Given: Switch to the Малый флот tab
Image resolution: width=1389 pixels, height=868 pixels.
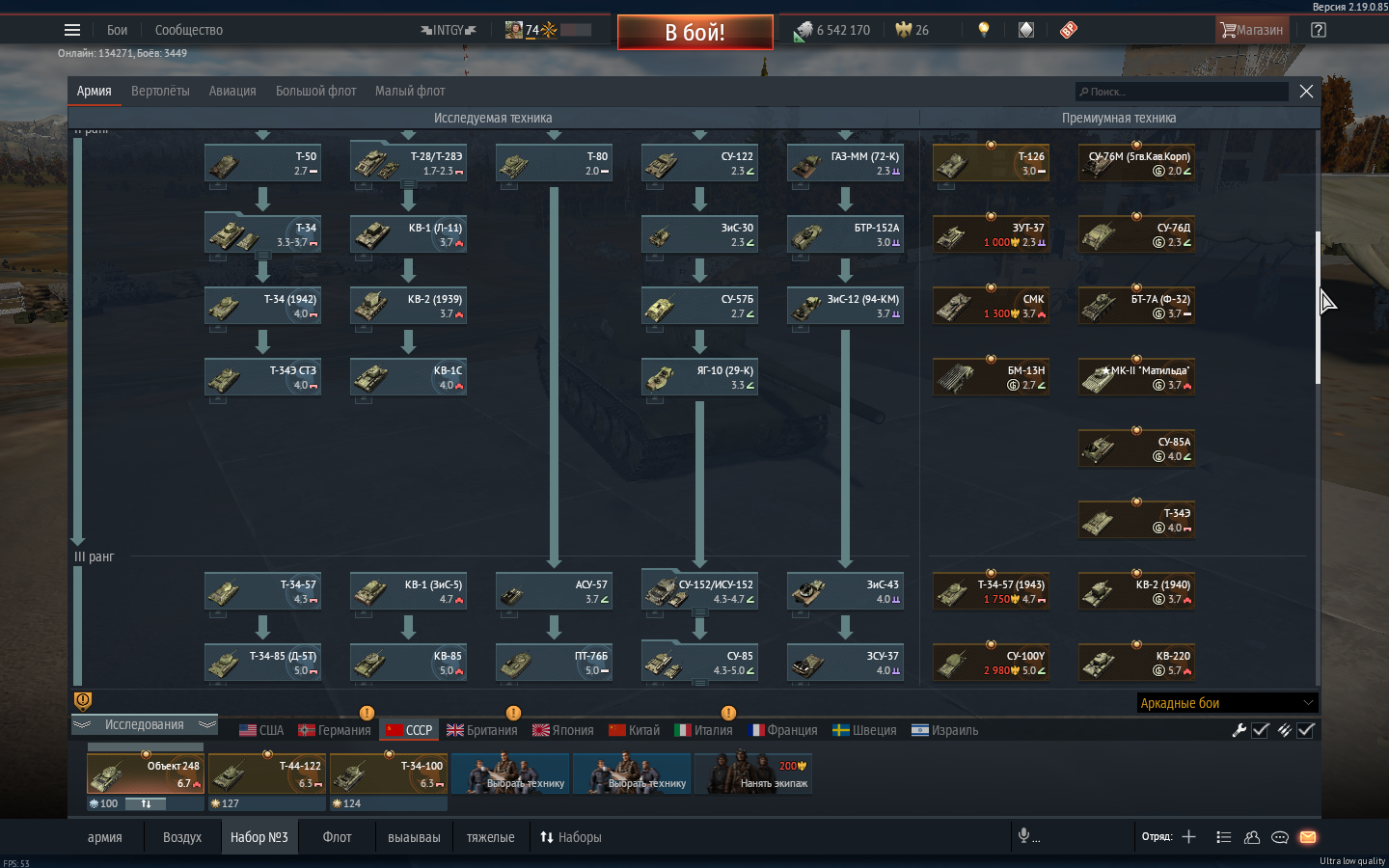Looking at the screenshot, I should (410, 91).
